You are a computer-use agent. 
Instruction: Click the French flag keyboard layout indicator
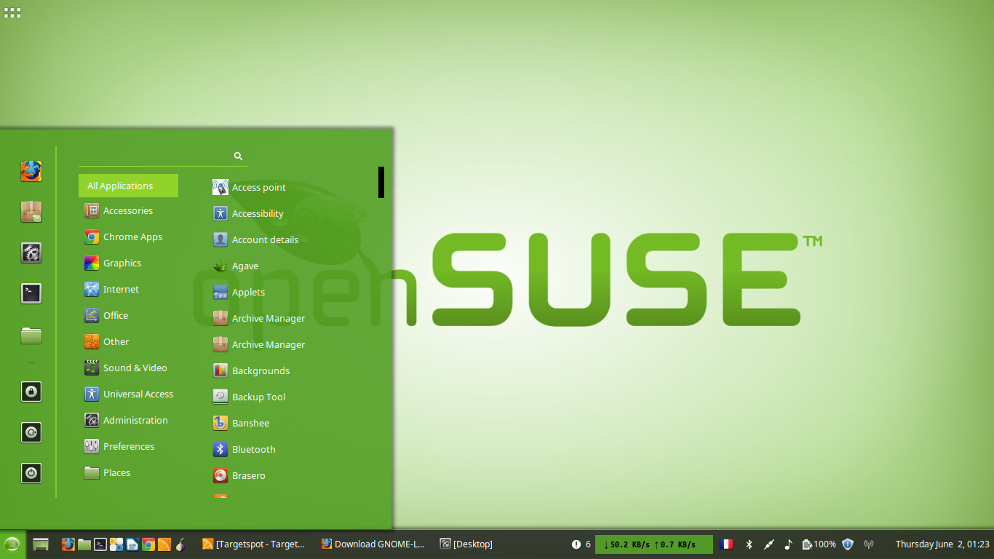pyautogui.click(x=727, y=544)
